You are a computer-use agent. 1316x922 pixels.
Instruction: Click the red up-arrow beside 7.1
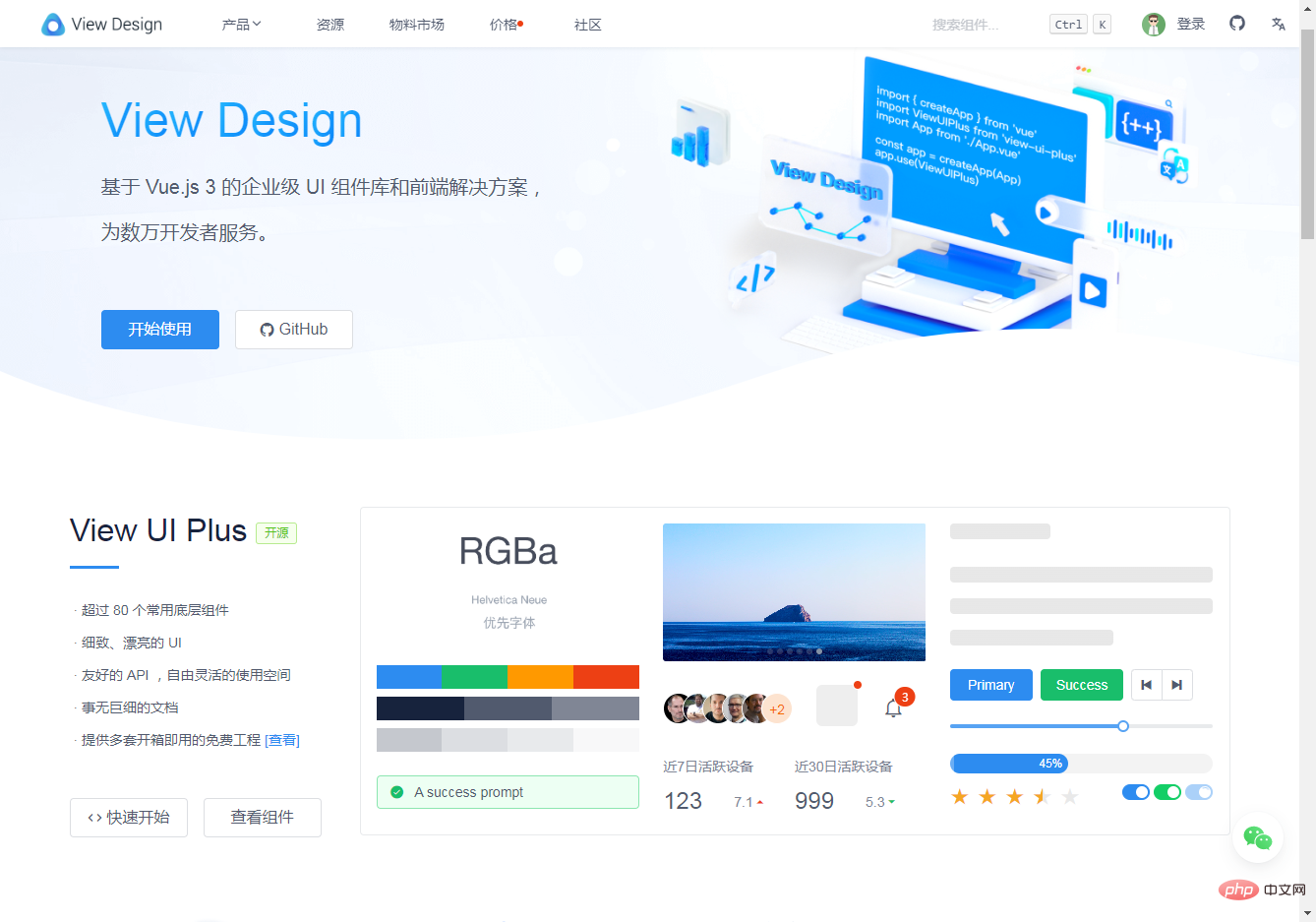click(760, 803)
